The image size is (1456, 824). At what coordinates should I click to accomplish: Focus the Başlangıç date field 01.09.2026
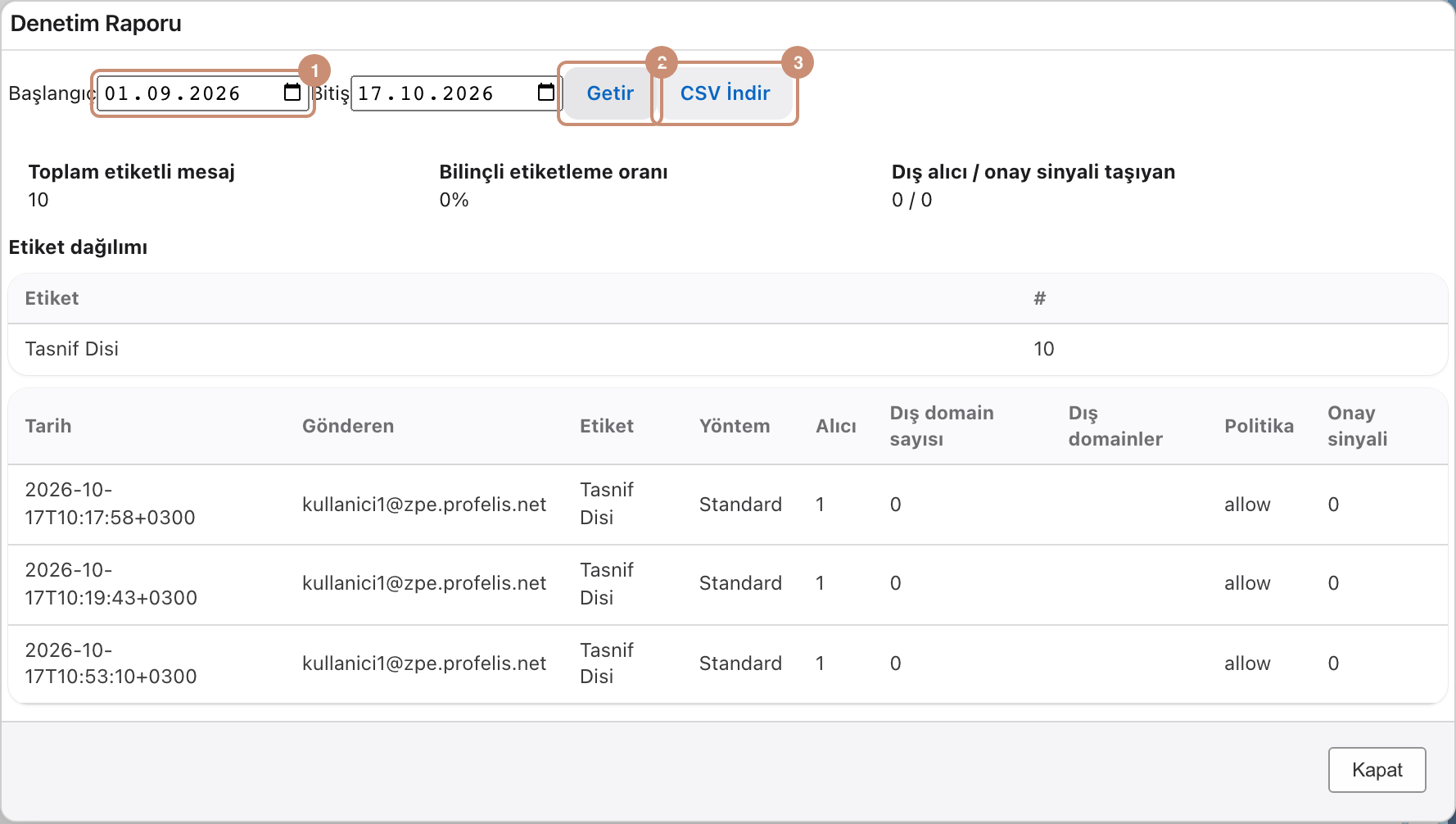[202, 93]
